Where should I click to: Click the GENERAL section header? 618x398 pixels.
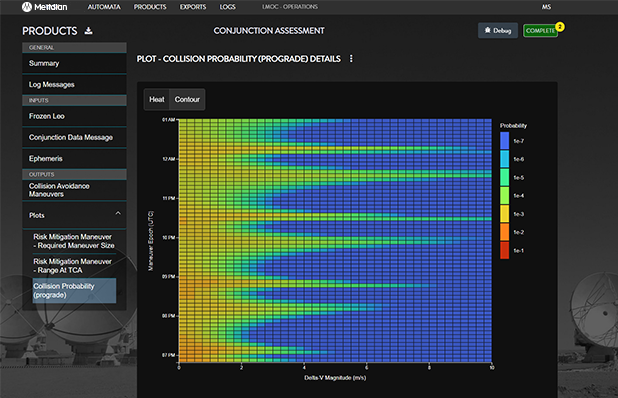click(74, 47)
